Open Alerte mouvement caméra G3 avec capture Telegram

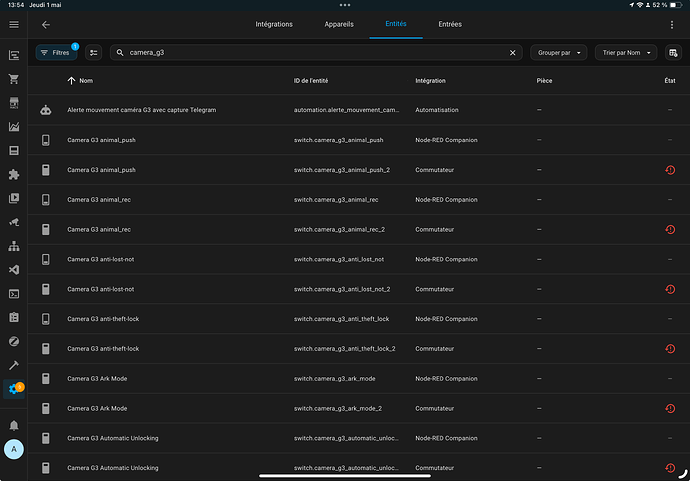click(141, 110)
